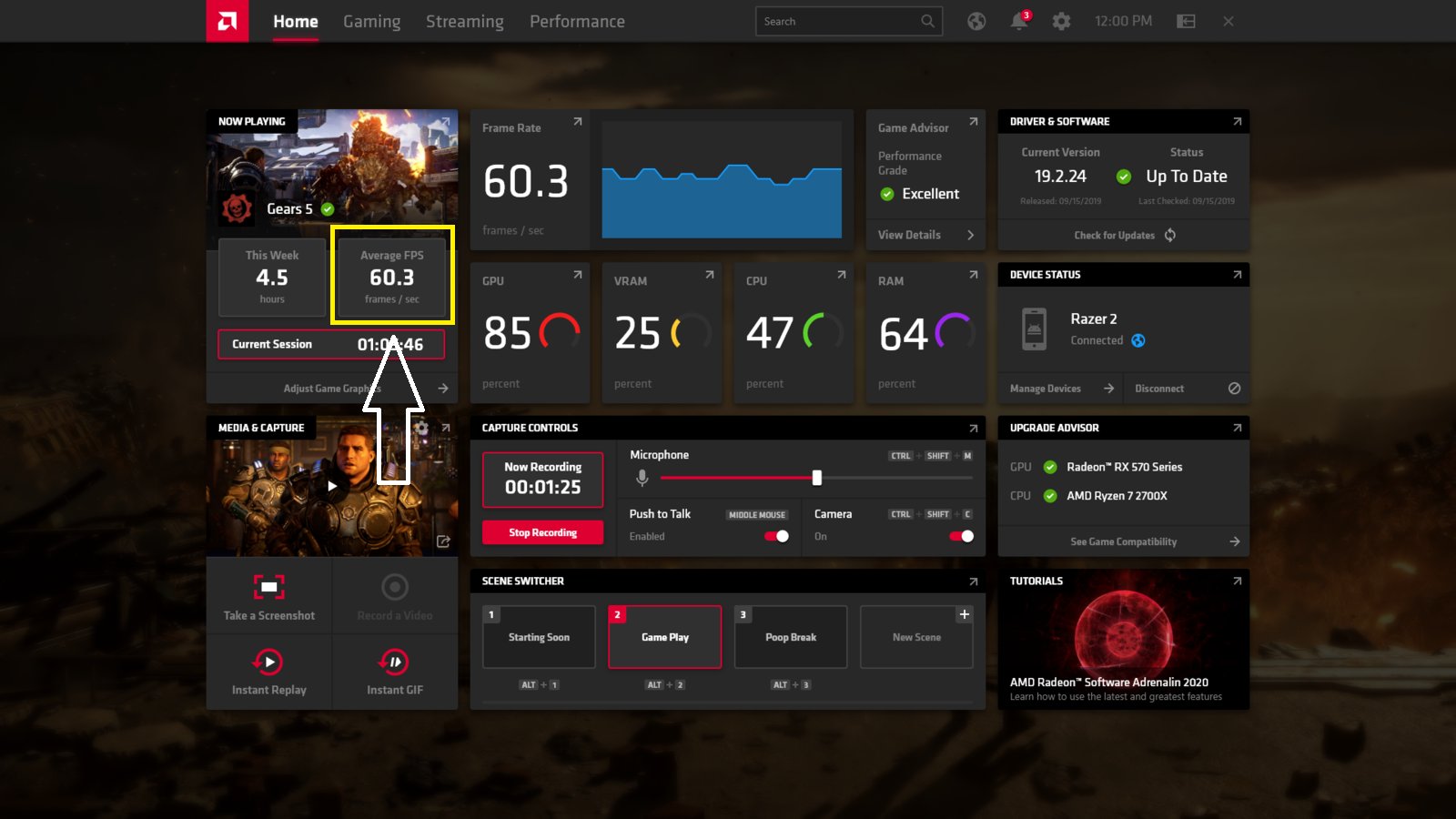Click the Stop Recording button

pyautogui.click(x=542, y=532)
